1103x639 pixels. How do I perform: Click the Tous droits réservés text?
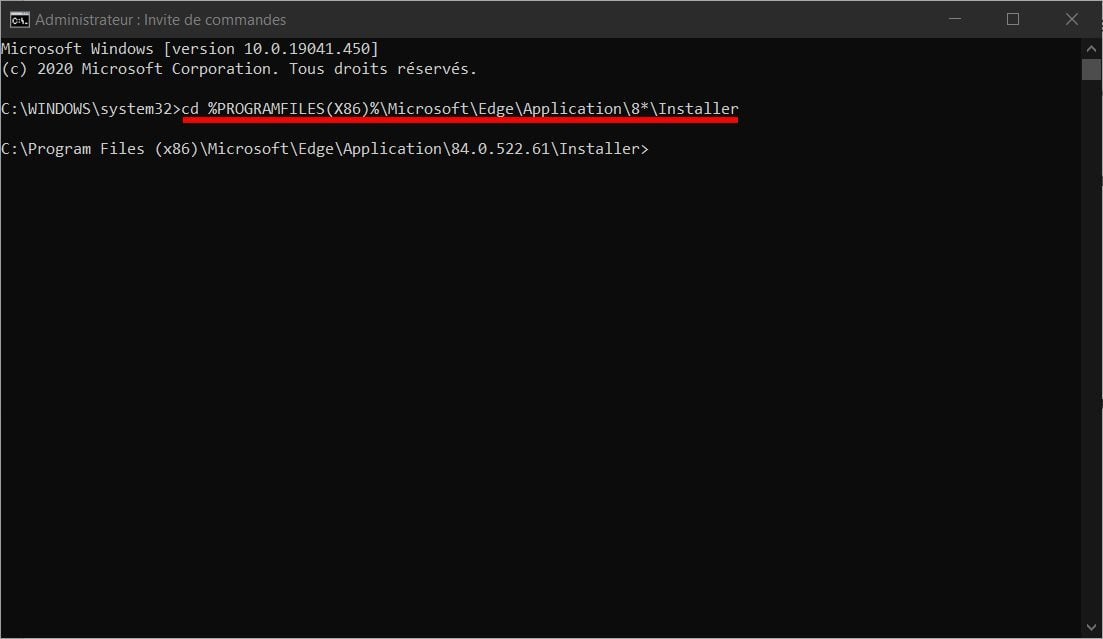(x=383, y=69)
